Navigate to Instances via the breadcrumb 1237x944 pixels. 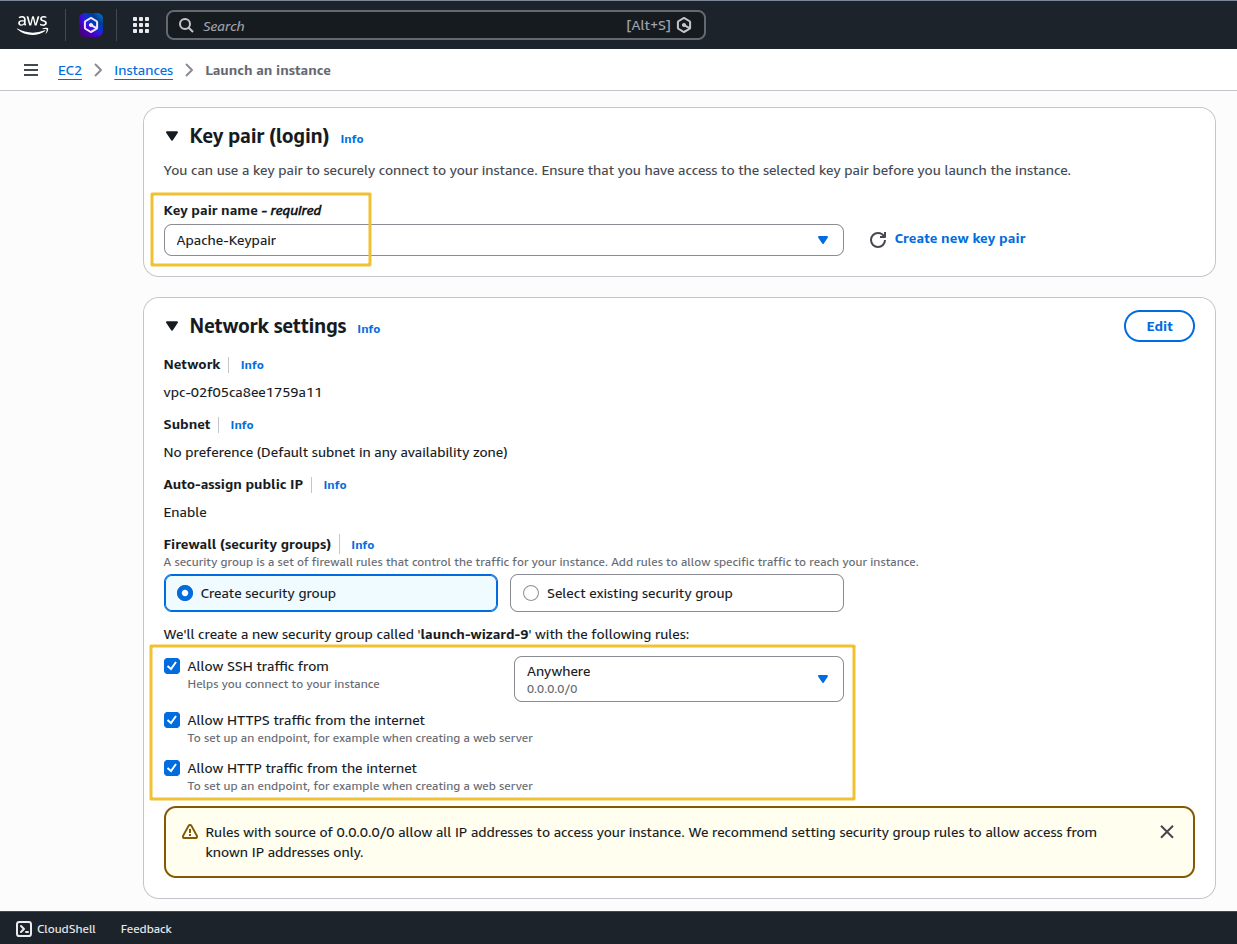click(x=143, y=70)
